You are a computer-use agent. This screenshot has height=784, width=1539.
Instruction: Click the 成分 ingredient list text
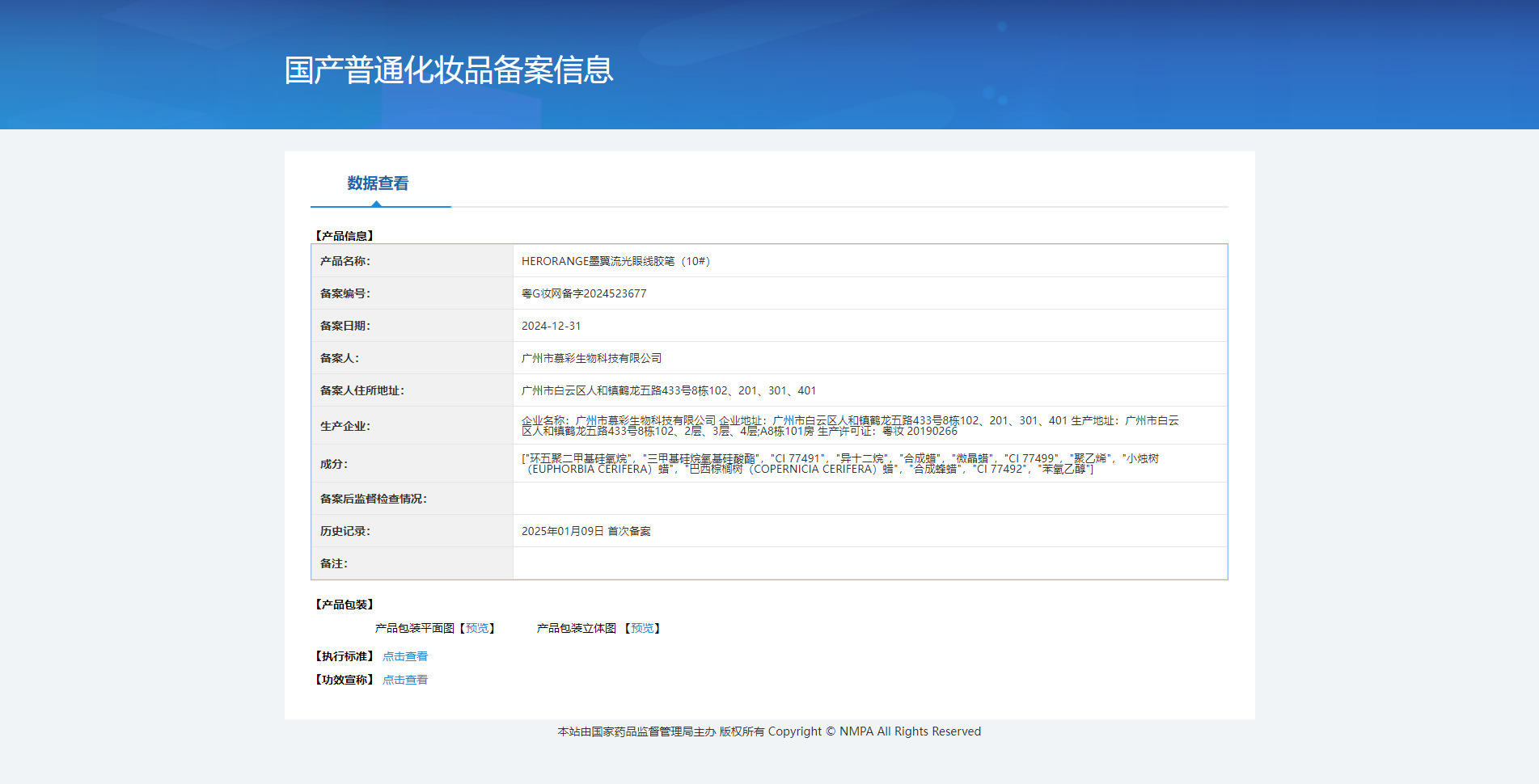click(x=839, y=463)
